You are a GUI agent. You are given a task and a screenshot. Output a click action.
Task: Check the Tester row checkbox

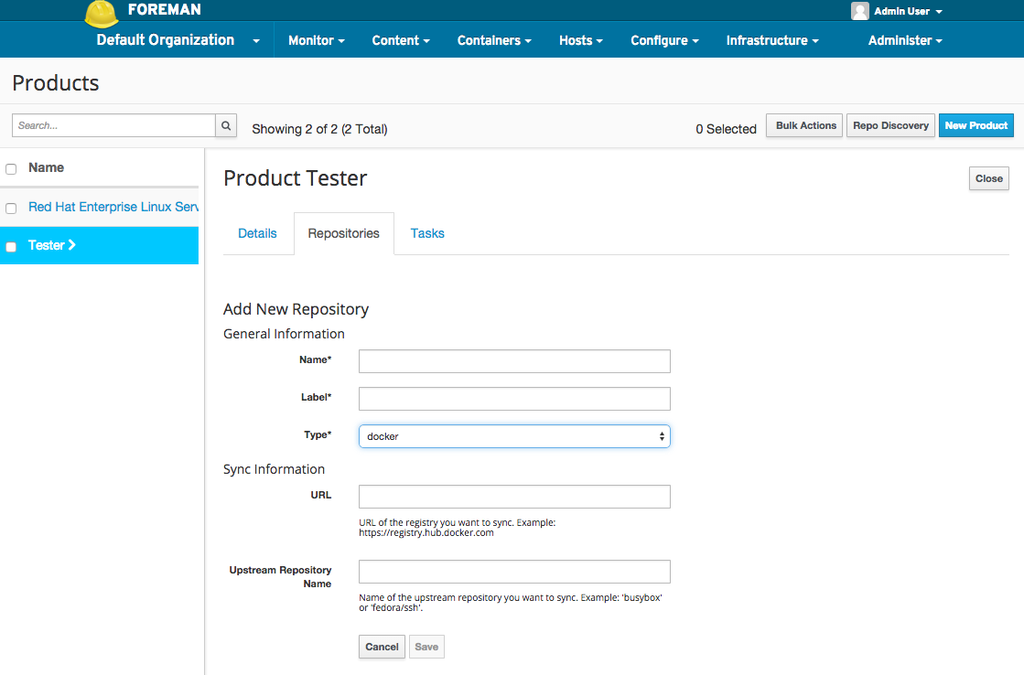coord(11,247)
